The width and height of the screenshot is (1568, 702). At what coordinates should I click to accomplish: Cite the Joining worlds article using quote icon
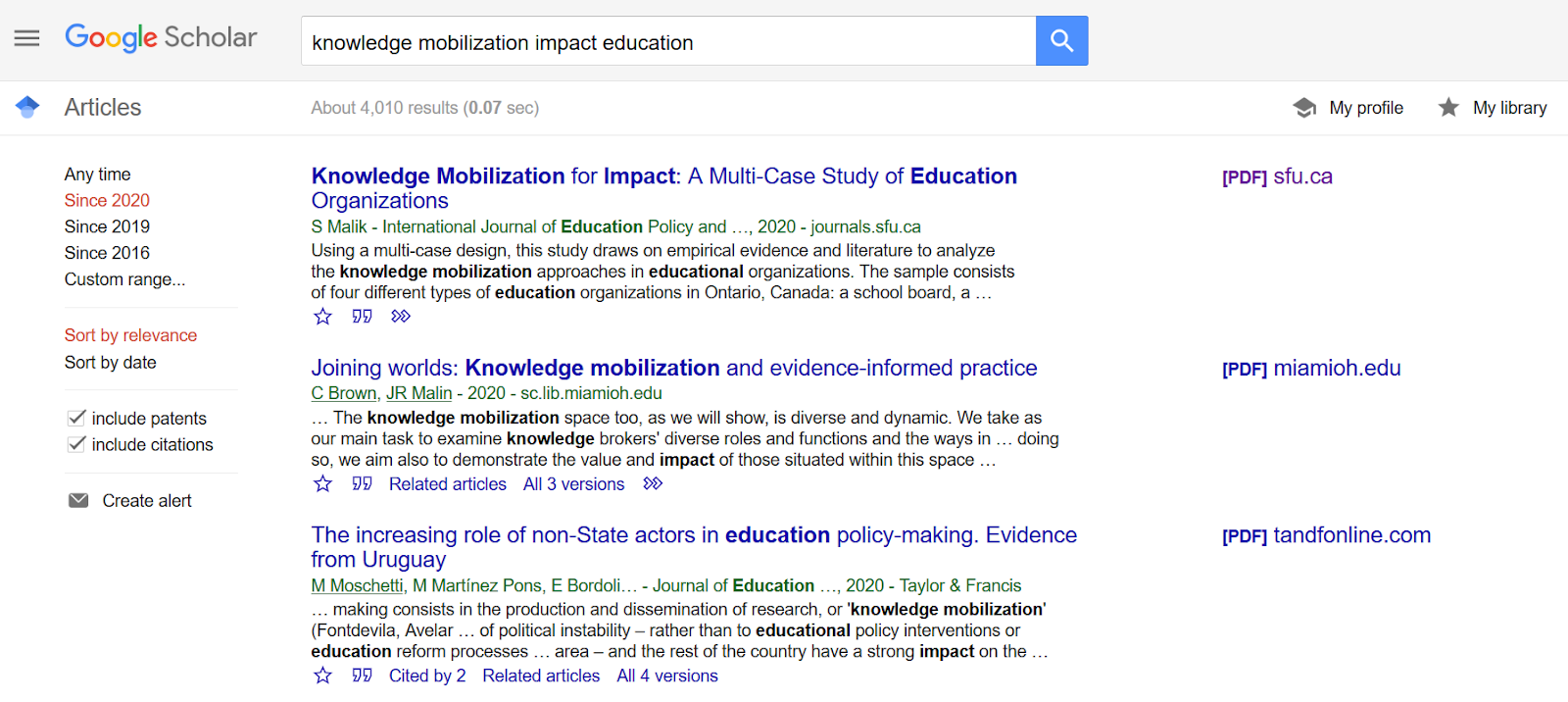(x=362, y=483)
